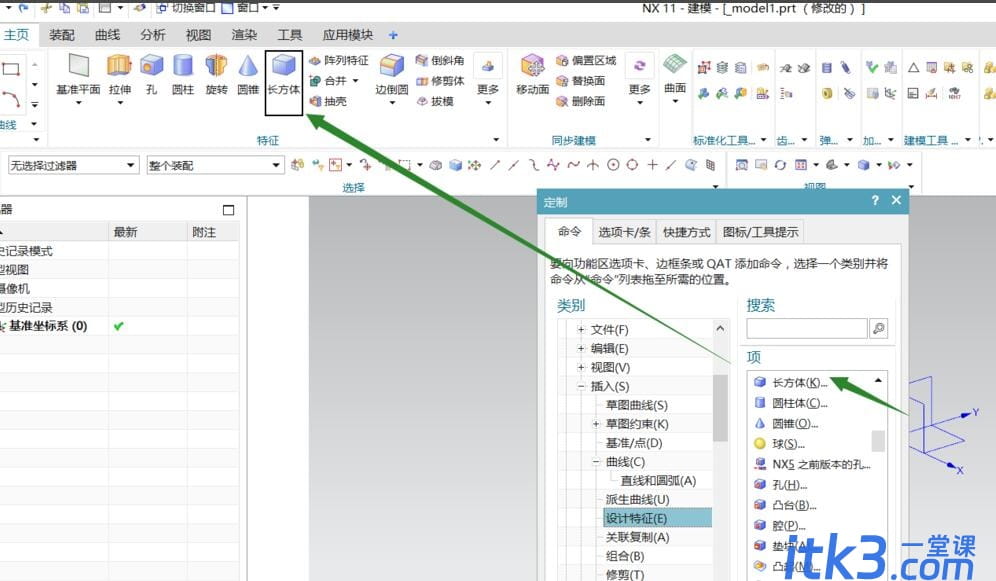The image size is (996, 581).
Task: Select 凸台(B) item in command list
Action: [784, 505]
